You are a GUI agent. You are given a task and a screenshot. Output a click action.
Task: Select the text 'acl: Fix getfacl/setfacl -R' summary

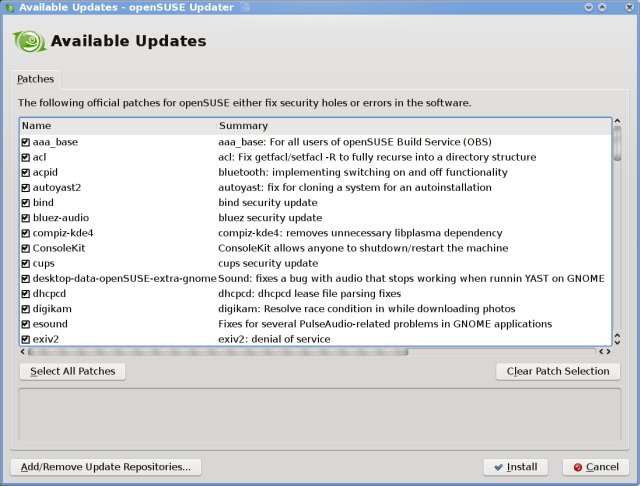point(377,157)
